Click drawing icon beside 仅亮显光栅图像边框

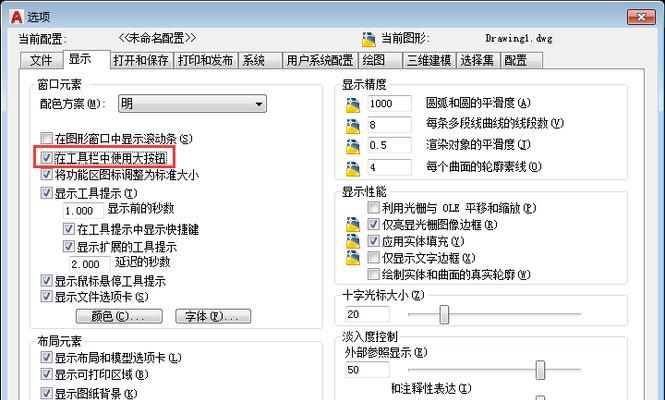tap(352, 224)
